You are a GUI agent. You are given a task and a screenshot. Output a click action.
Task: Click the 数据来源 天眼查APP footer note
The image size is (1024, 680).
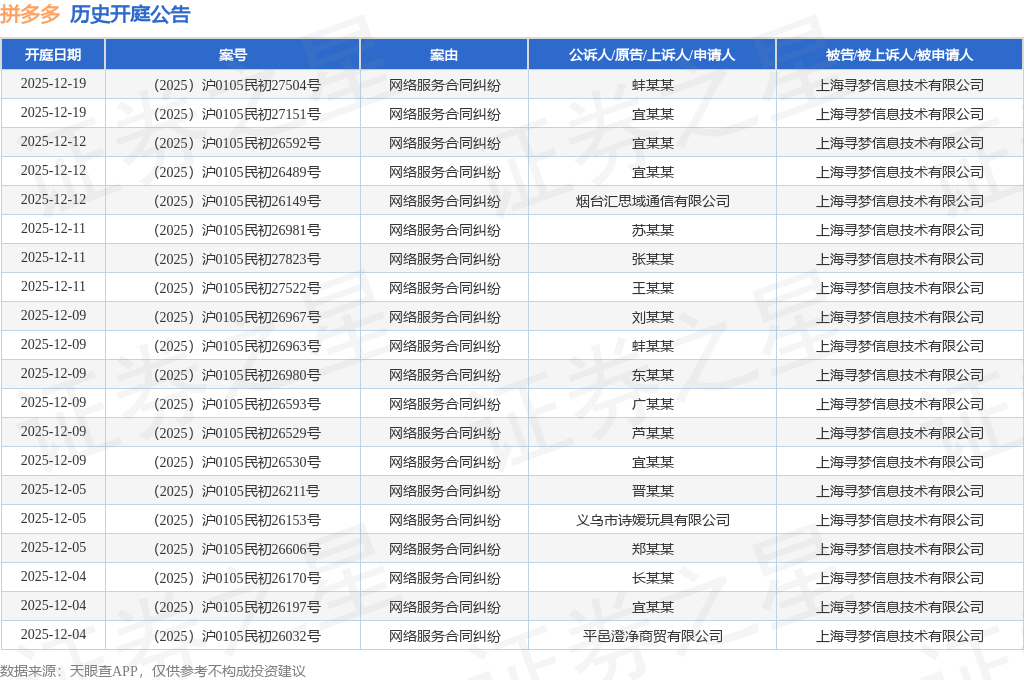point(153,671)
